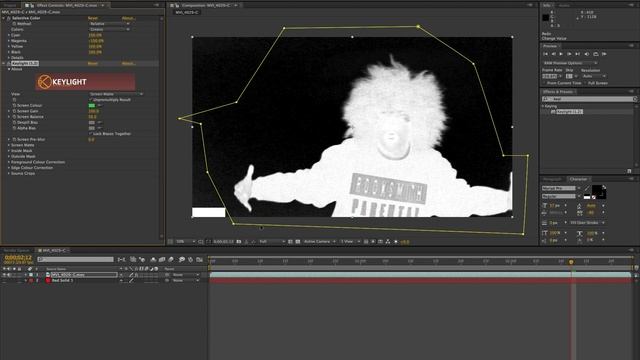Viewport: 640px width, 360px height.
Task: Click the Keylight logo banner
Action: [86, 82]
